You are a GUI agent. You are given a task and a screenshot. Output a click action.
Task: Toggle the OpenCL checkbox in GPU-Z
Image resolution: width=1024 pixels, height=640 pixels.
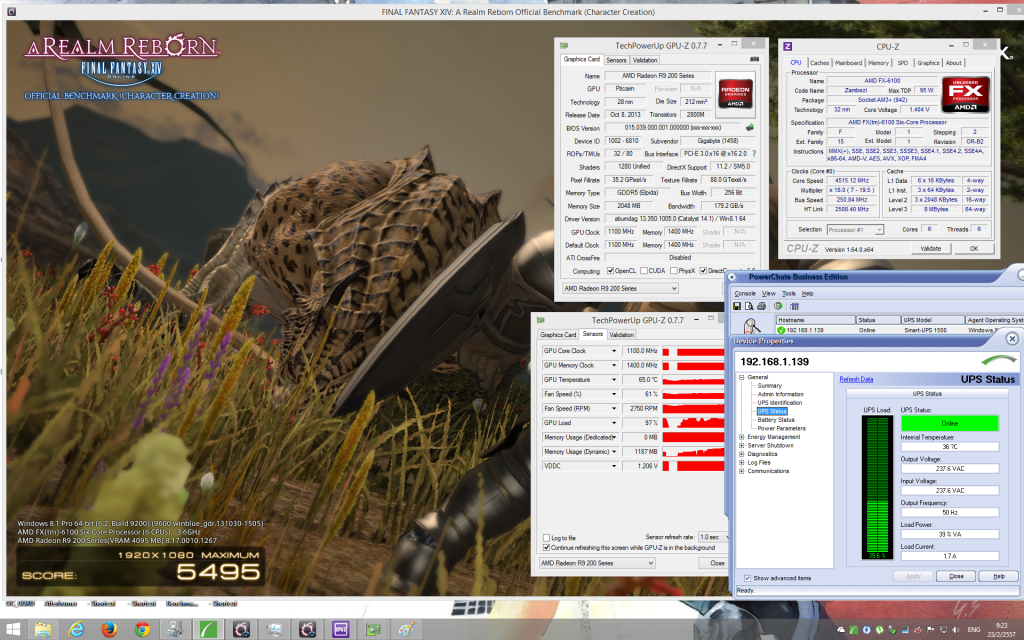[x=610, y=271]
